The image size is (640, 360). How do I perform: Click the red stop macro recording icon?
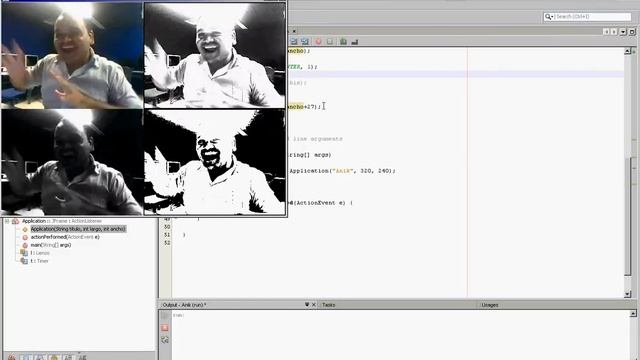pyautogui.click(x=318, y=42)
